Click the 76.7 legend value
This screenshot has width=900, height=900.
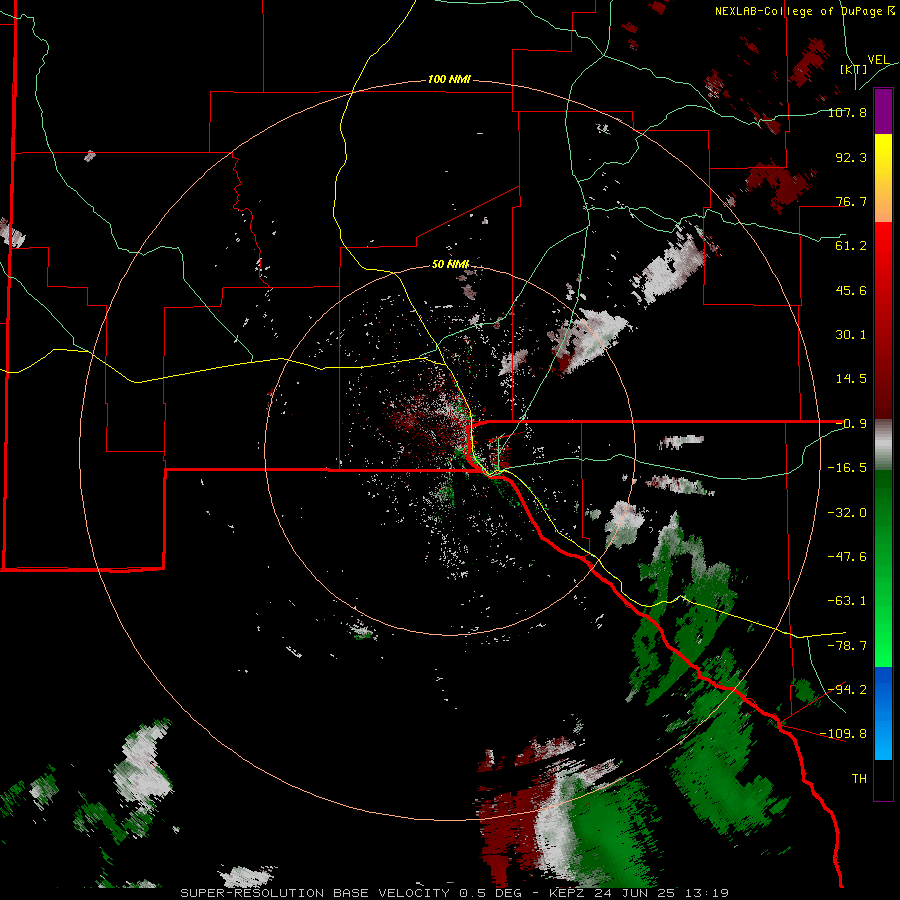pos(851,201)
